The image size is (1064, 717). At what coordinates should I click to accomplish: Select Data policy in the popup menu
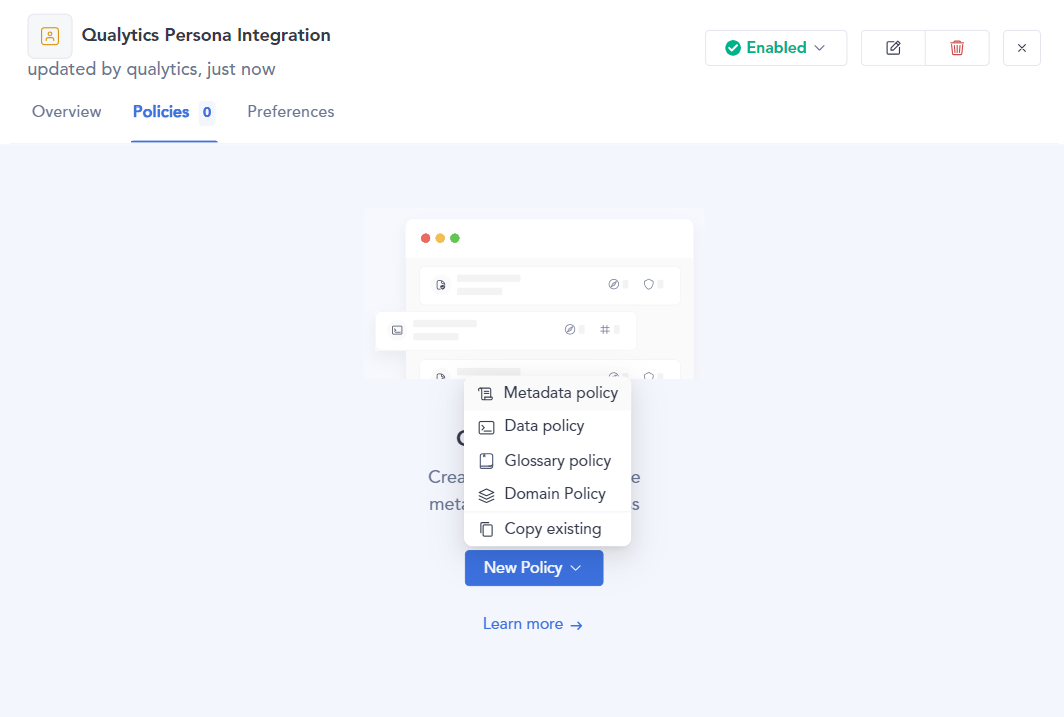point(544,426)
